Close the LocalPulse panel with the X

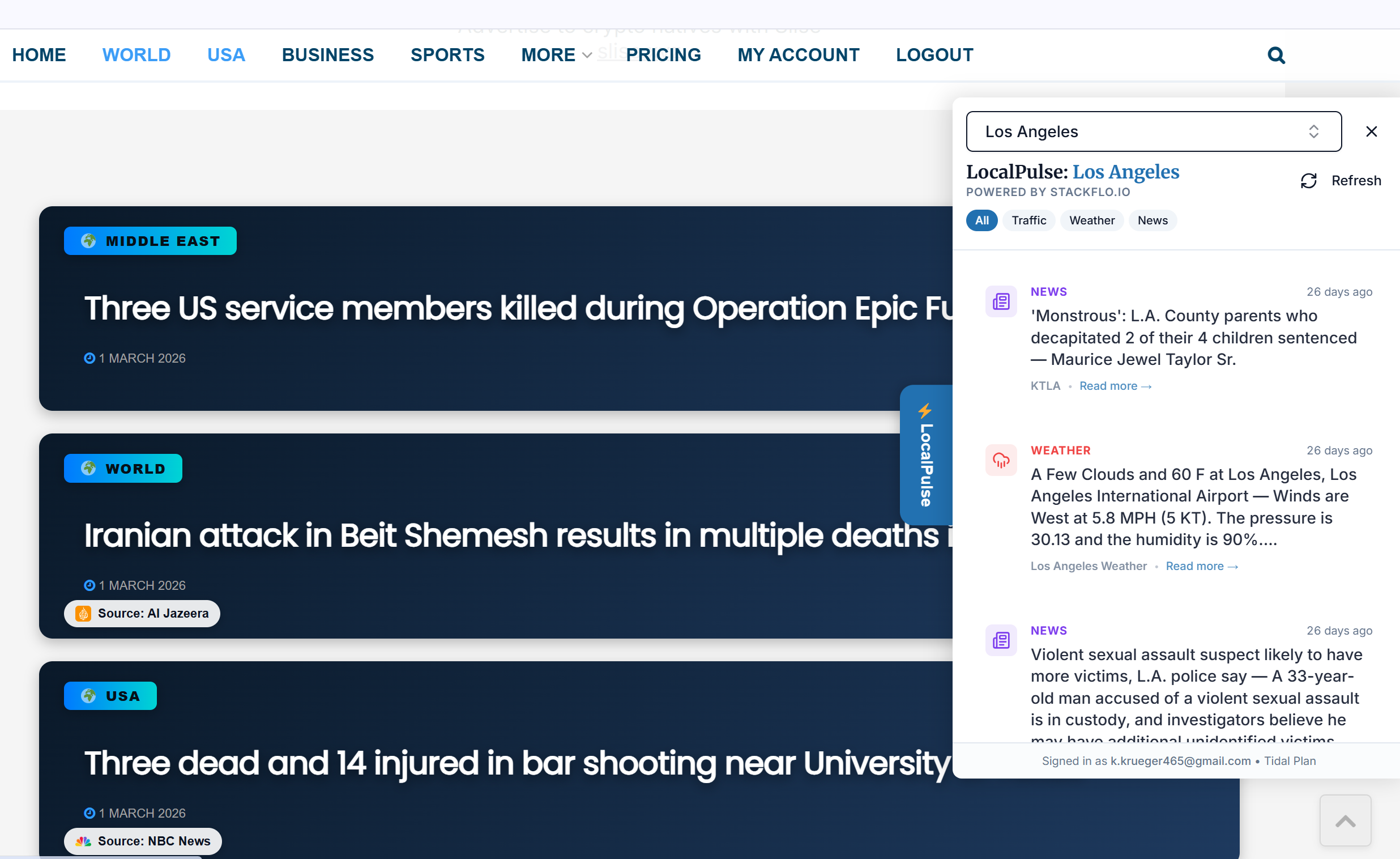click(1372, 131)
